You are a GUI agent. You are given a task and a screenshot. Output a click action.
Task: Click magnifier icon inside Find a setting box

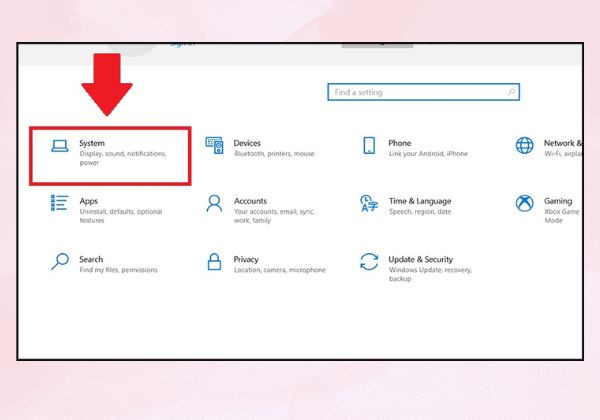[x=511, y=92]
